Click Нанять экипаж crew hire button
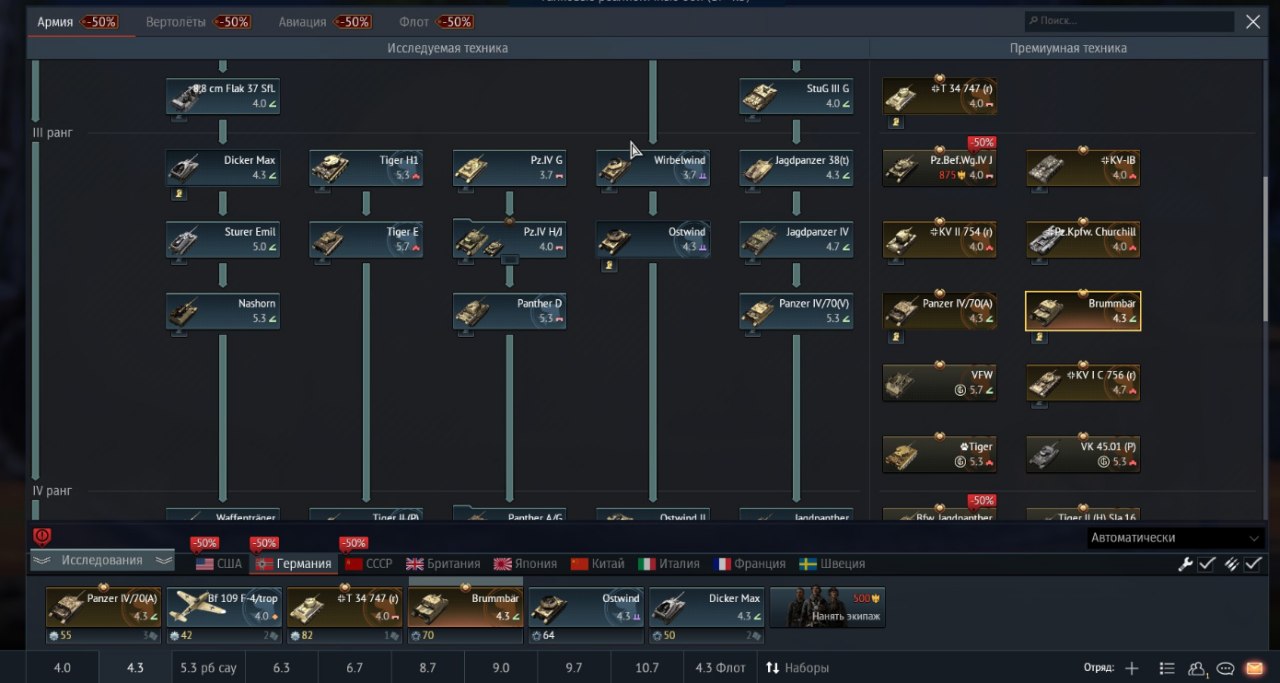The width and height of the screenshot is (1280, 683). 827,608
